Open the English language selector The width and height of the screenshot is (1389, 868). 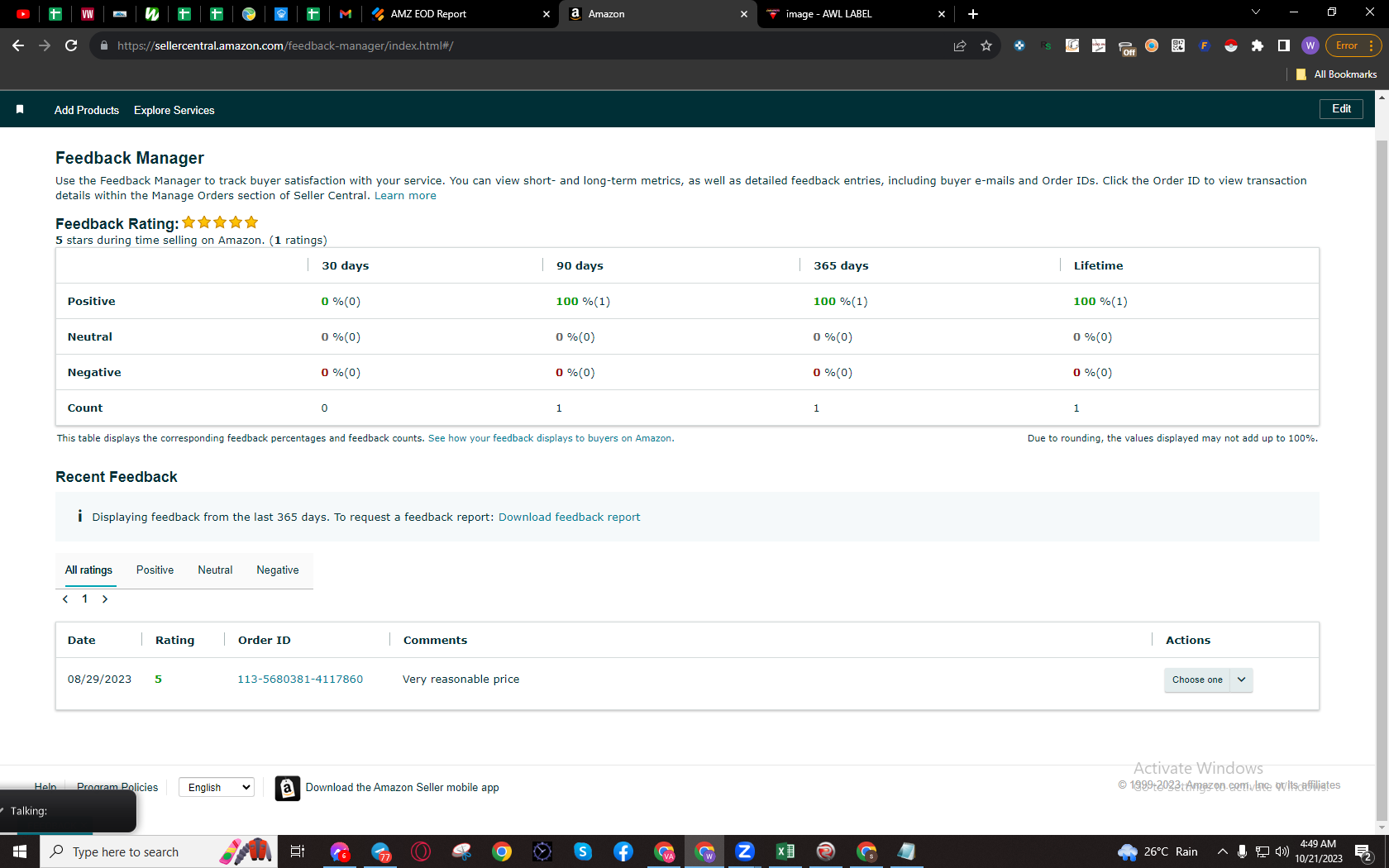point(217,787)
